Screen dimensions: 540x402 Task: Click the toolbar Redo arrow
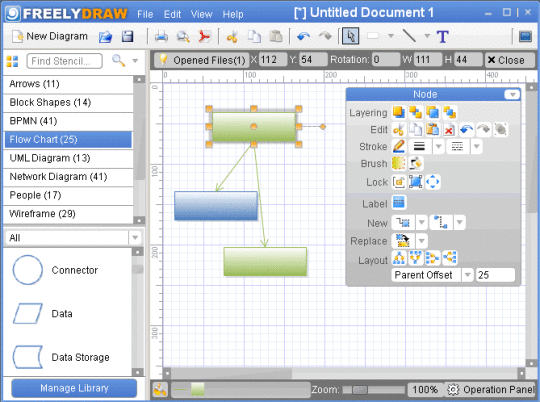pos(325,36)
